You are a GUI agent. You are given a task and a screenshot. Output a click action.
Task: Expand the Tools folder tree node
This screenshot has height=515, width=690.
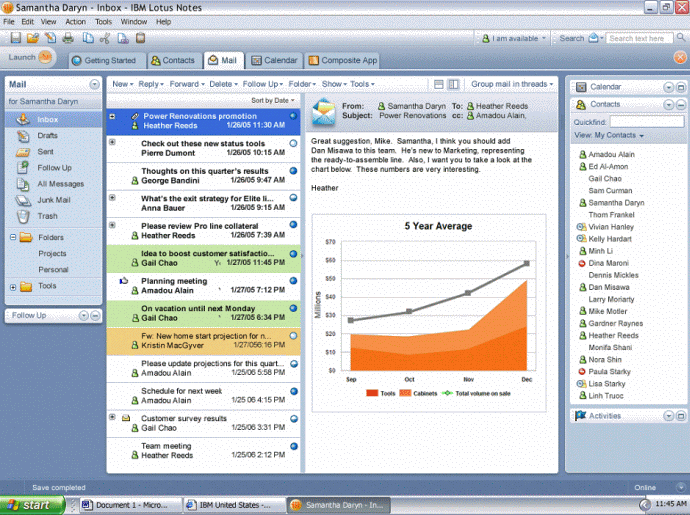coord(13,287)
